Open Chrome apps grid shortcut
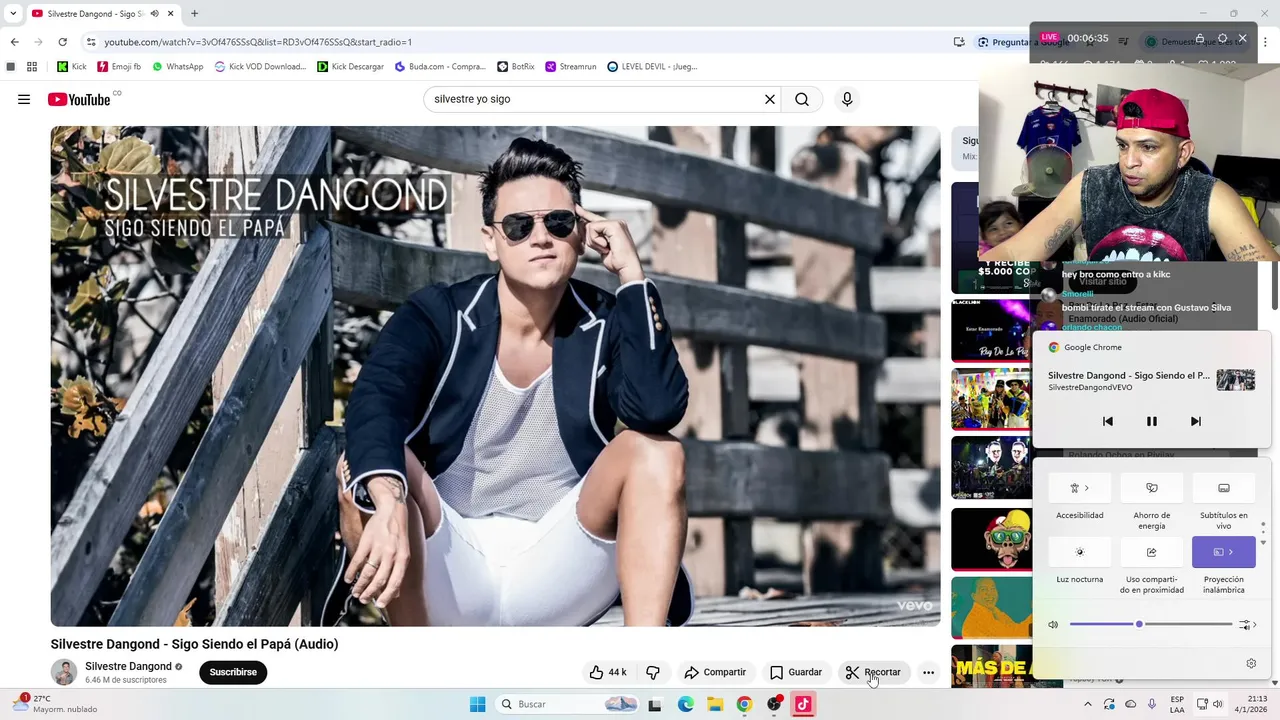The image size is (1280, 720). point(32,67)
